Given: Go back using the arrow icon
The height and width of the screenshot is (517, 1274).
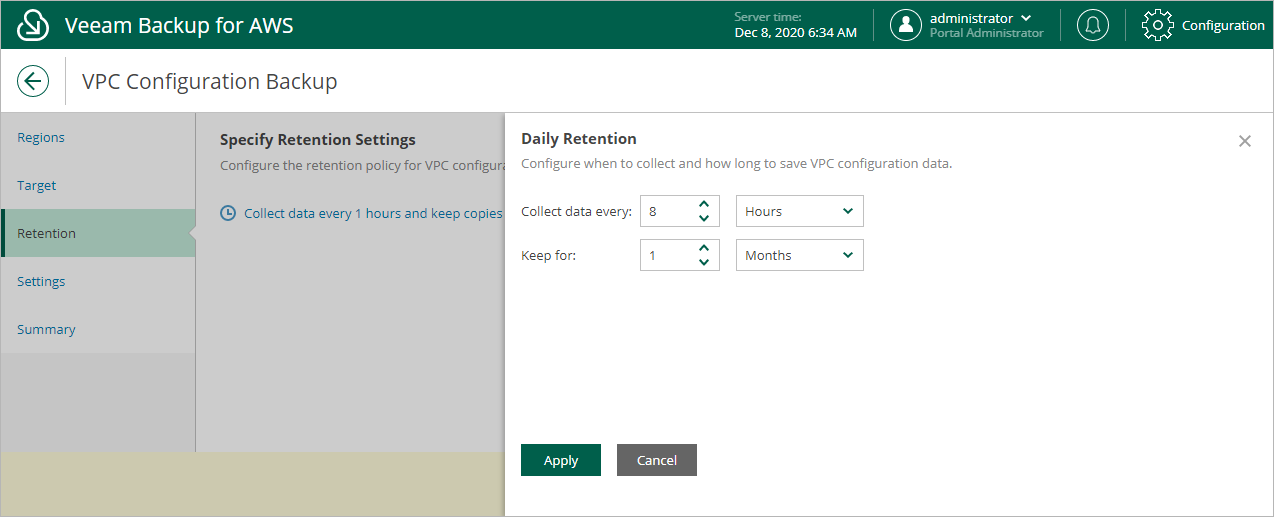Looking at the screenshot, I should pyautogui.click(x=33, y=81).
